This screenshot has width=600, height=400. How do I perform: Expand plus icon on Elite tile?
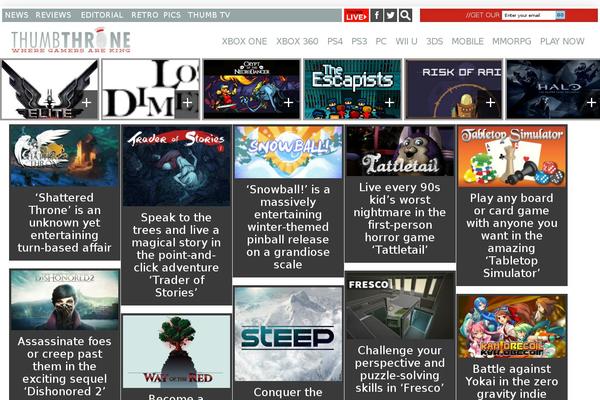86,103
